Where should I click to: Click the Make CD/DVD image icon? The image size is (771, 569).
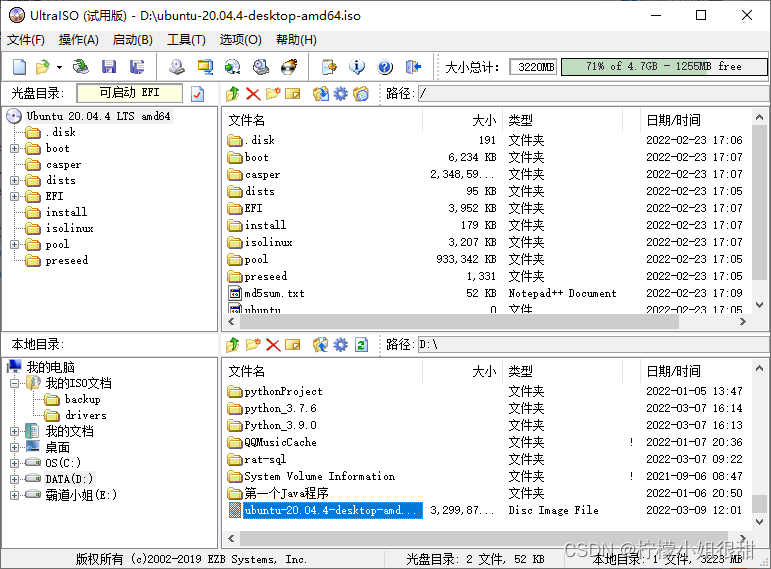pos(177,66)
